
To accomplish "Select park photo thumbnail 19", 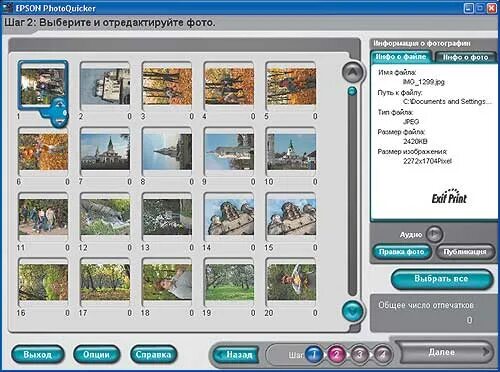I will click(x=229, y=283).
